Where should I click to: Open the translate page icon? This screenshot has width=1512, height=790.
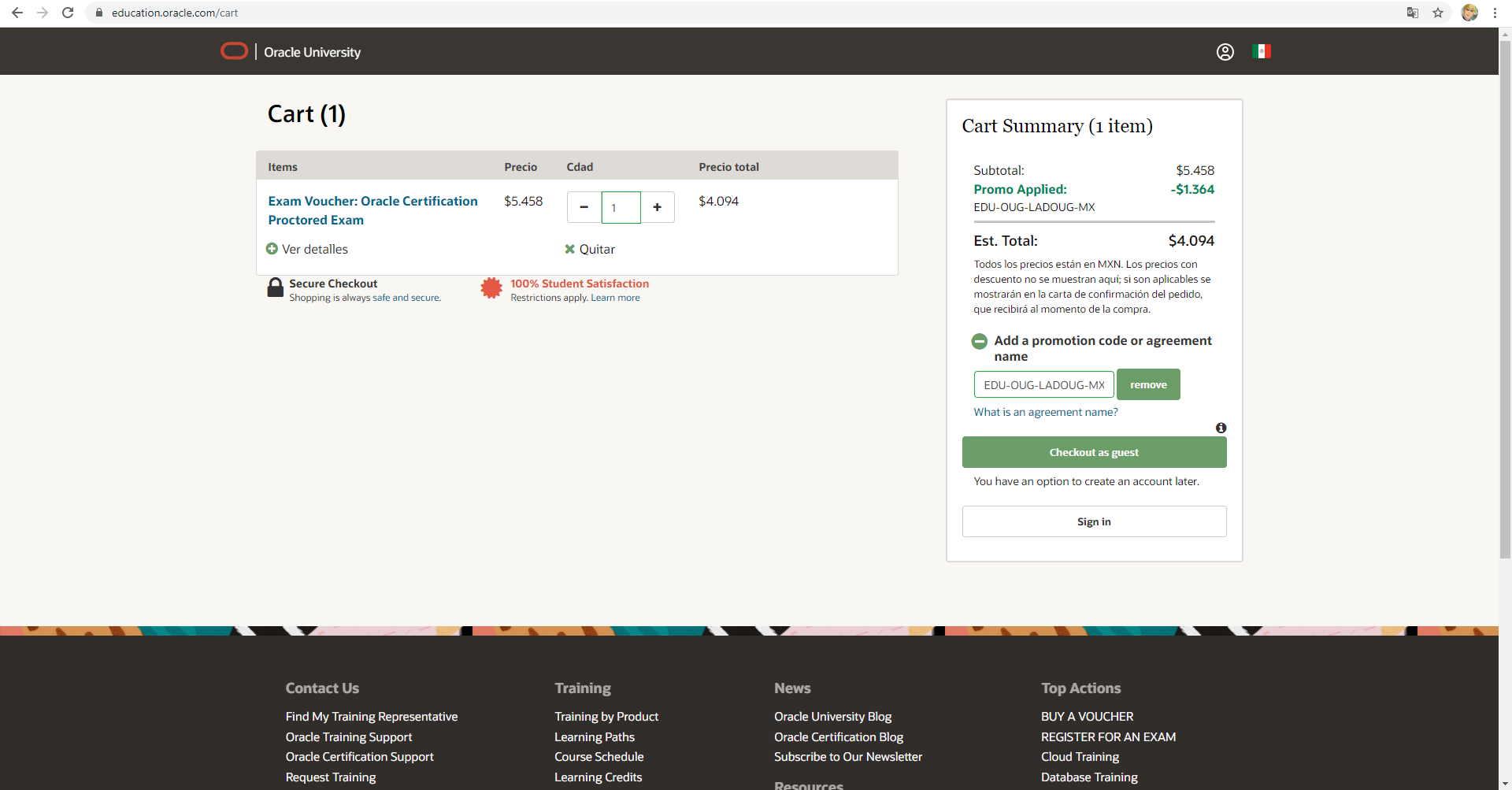tap(1413, 13)
